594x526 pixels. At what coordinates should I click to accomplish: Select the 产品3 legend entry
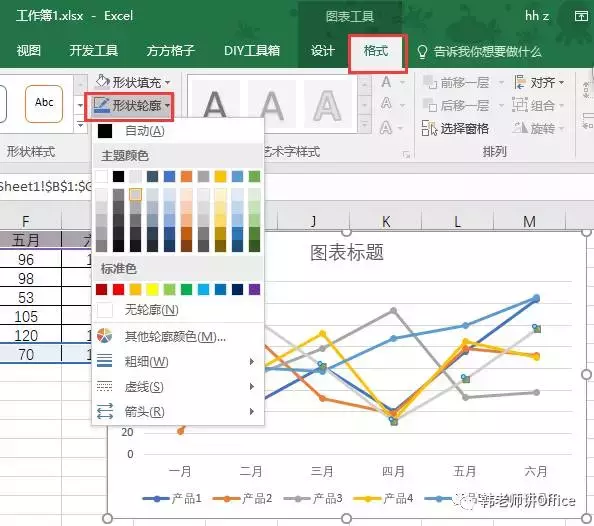[313, 498]
